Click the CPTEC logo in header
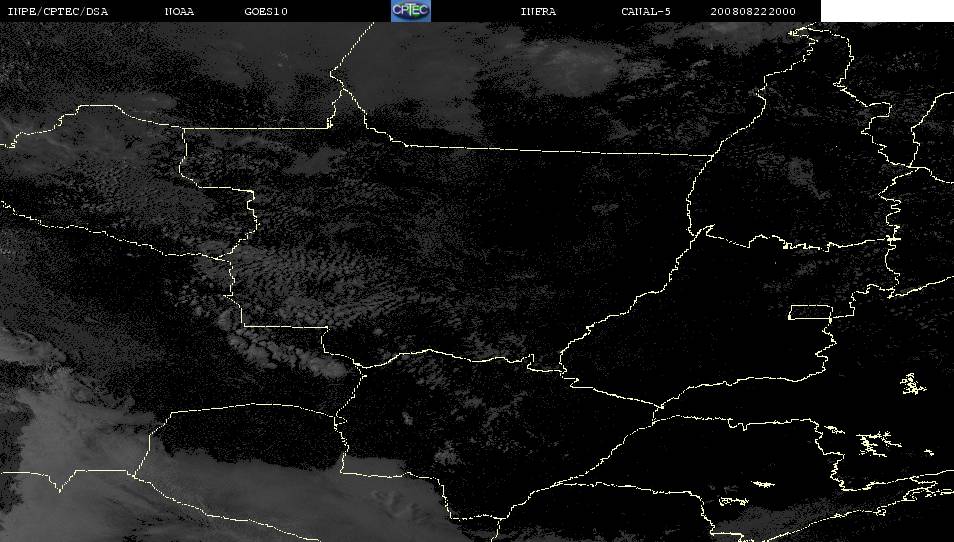Screen dimensions: 954x542 411,11
